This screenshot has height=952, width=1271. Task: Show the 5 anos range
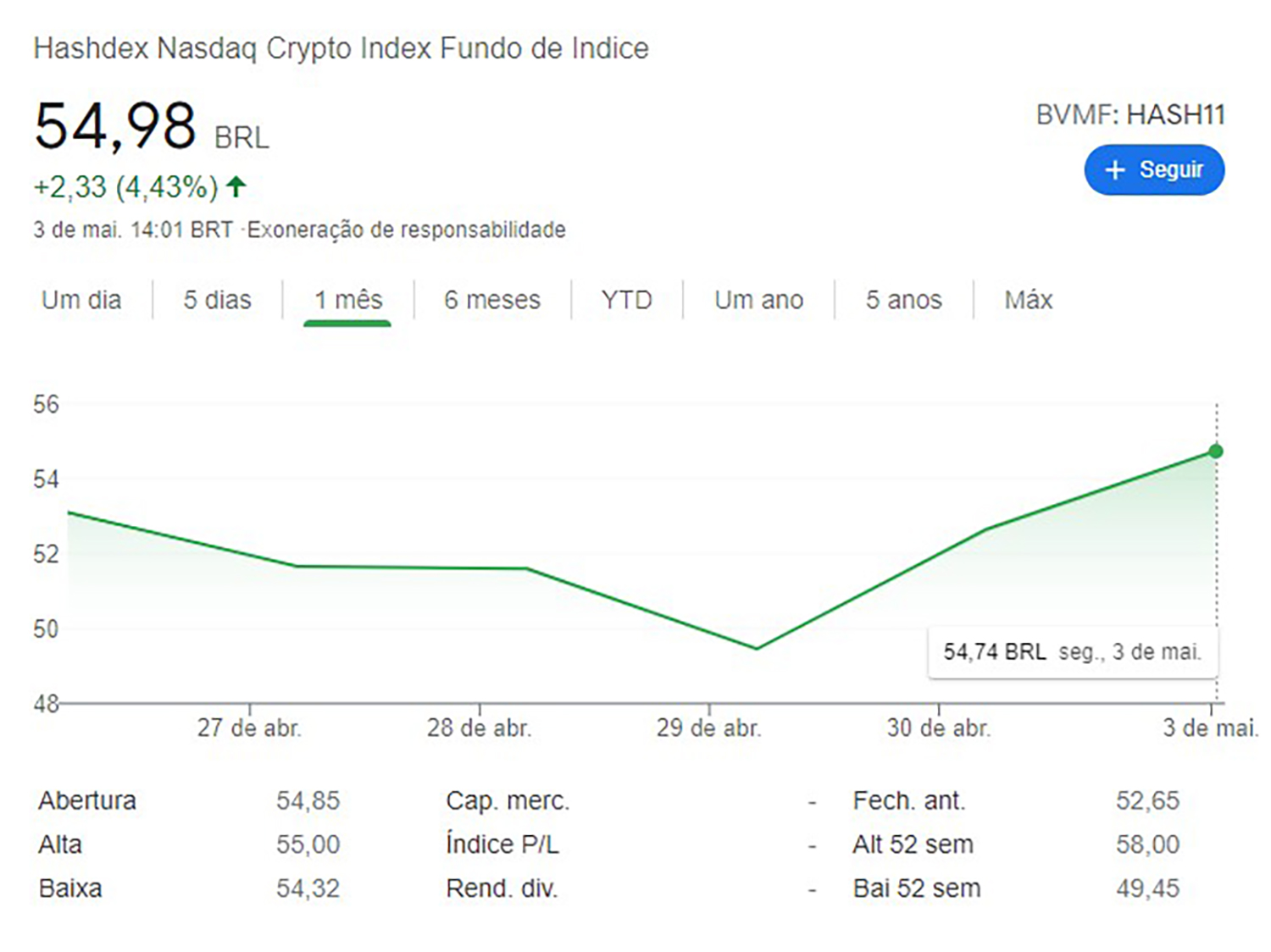[903, 300]
